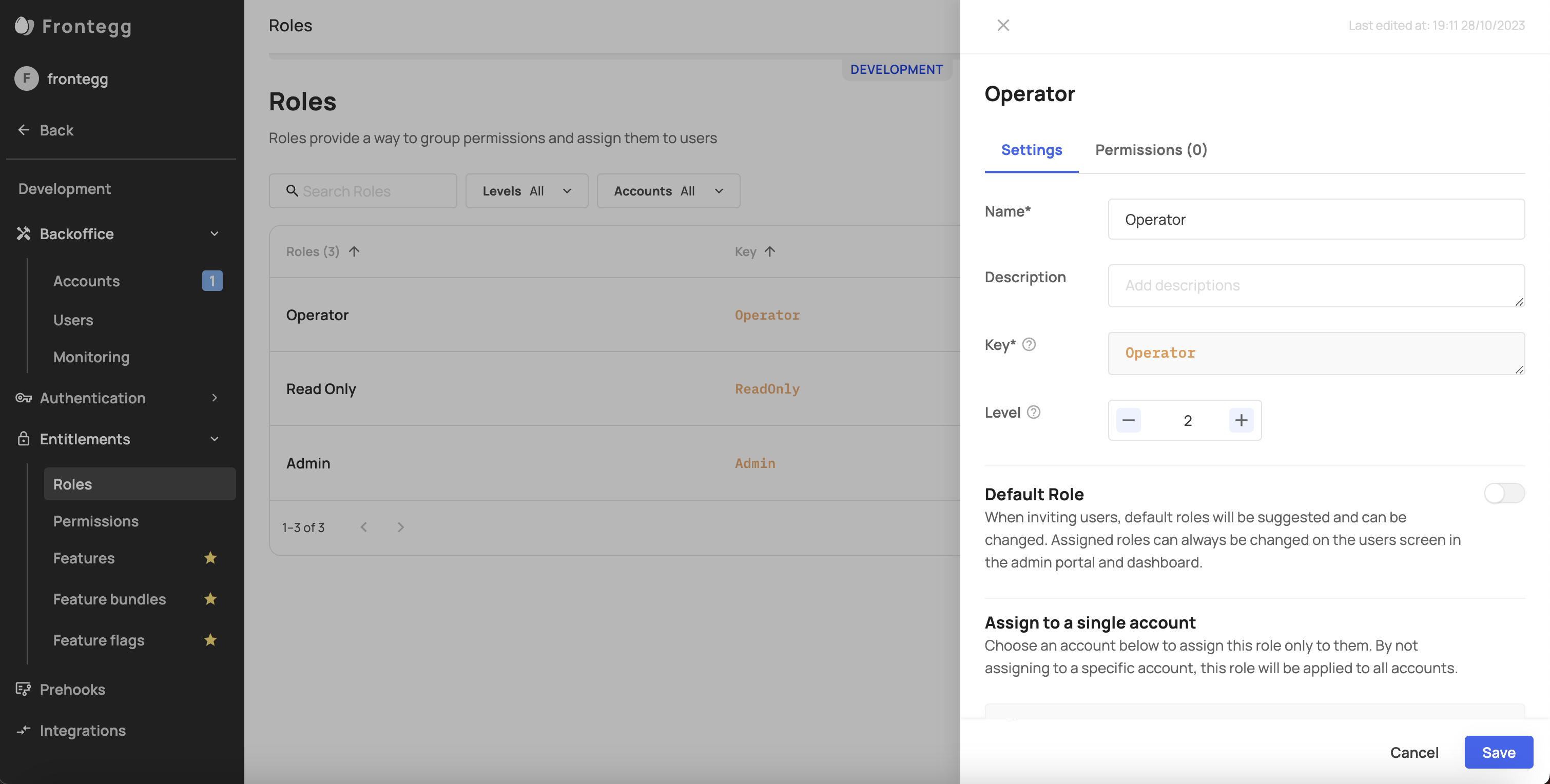Click the search magnifier in Search Roles
Screen dimensions: 1550x784
[x=292, y=191]
